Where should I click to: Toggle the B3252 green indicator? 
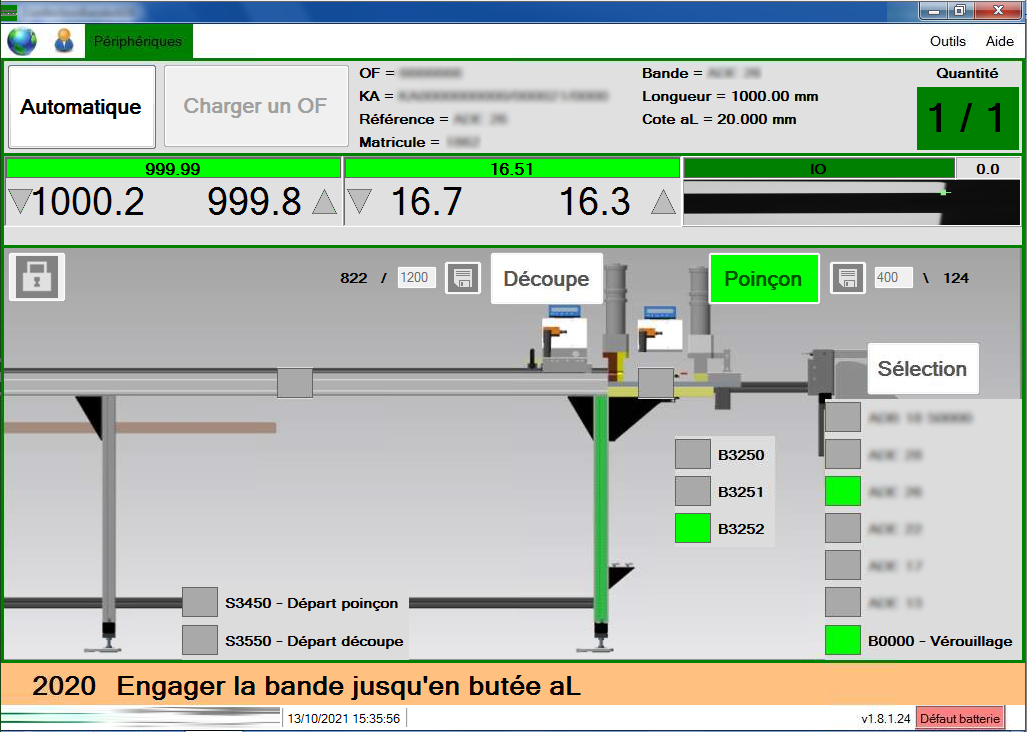coord(693,528)
